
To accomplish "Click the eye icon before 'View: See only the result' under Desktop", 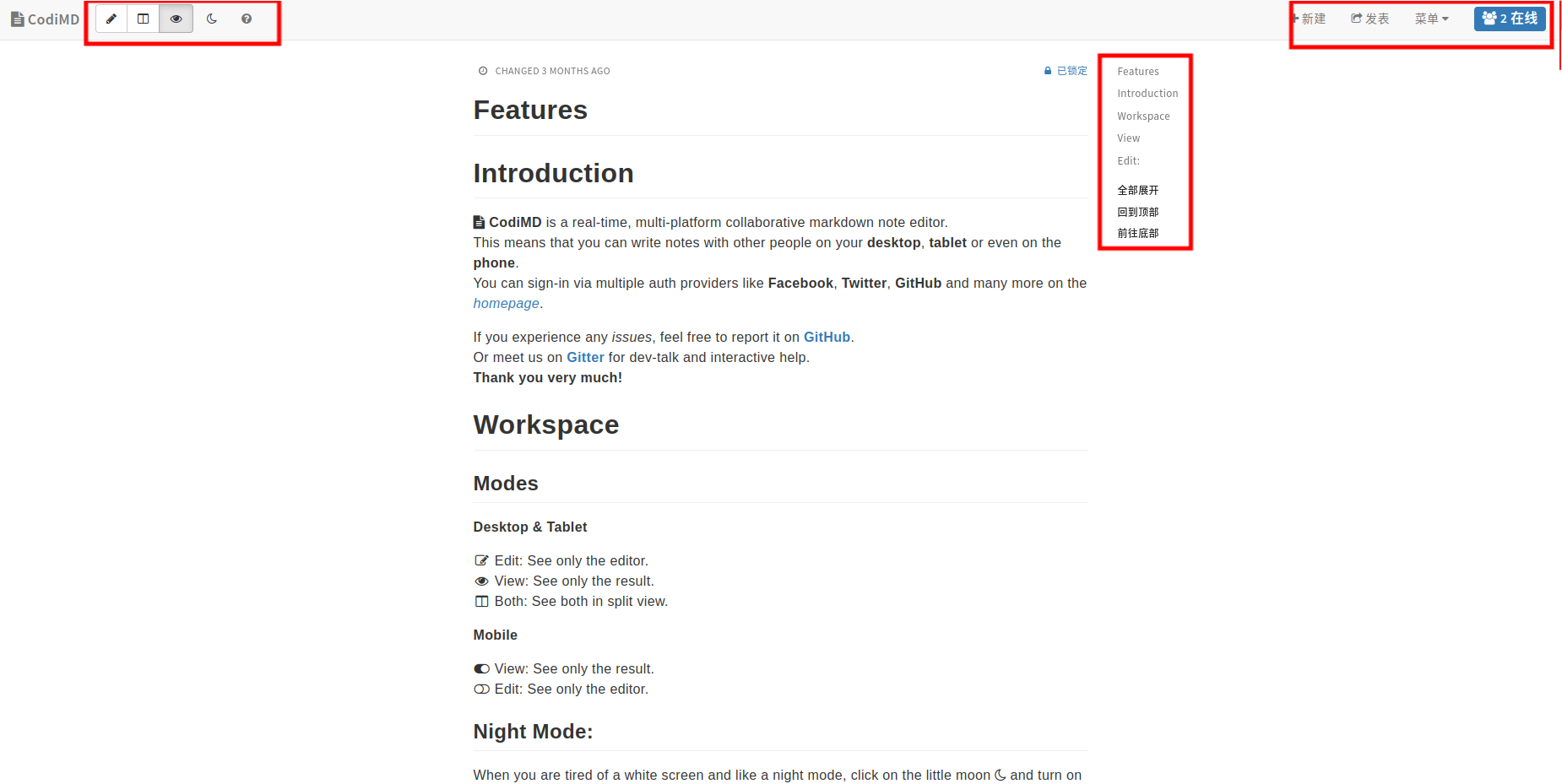I will tap(481, 581).
